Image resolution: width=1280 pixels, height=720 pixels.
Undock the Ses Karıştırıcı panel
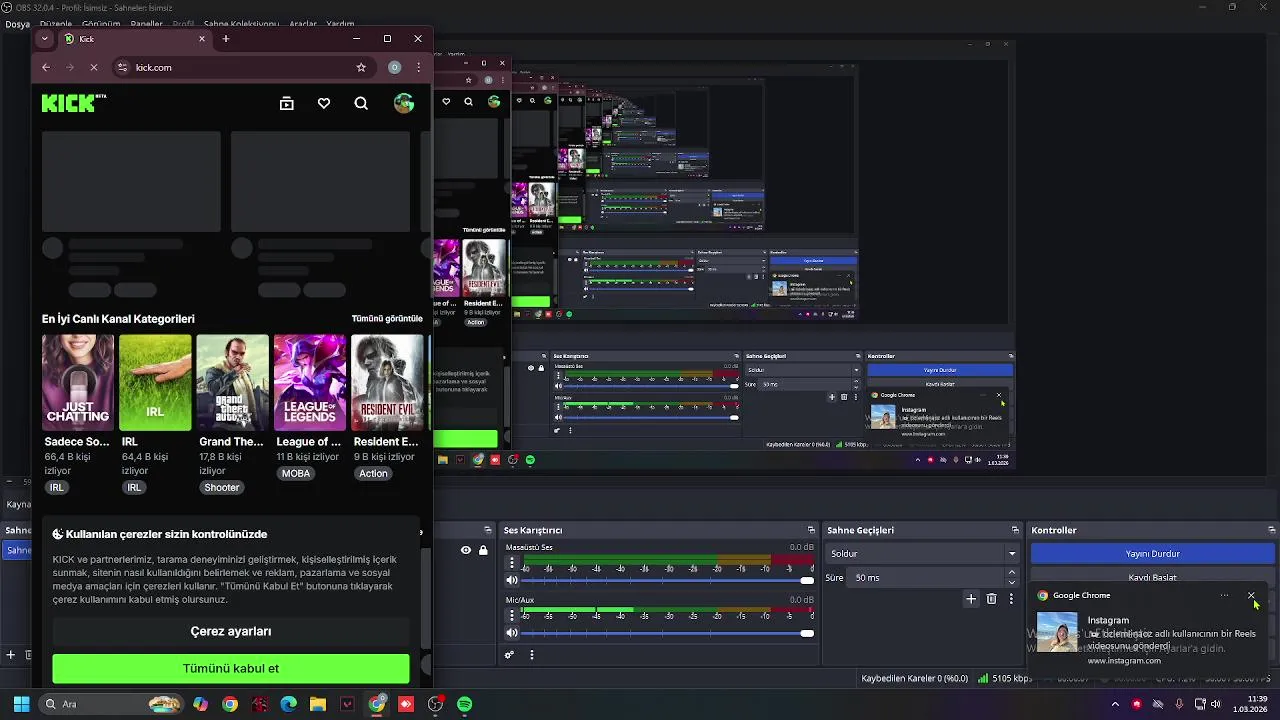[811, 530]
